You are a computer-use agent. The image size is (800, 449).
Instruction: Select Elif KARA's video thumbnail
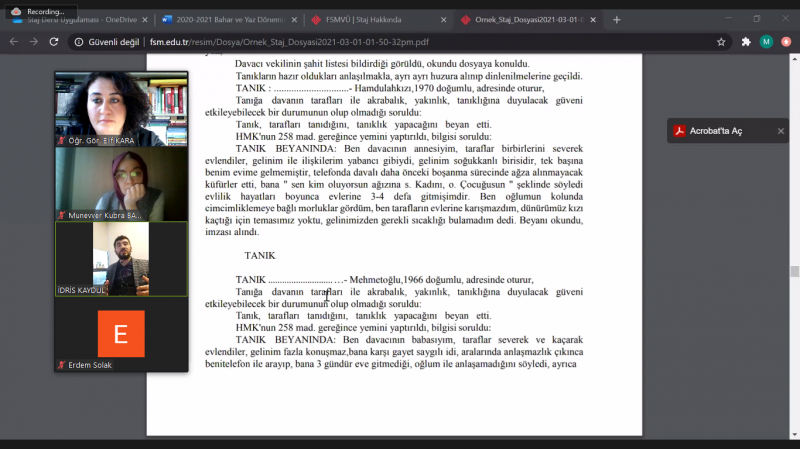121,109
